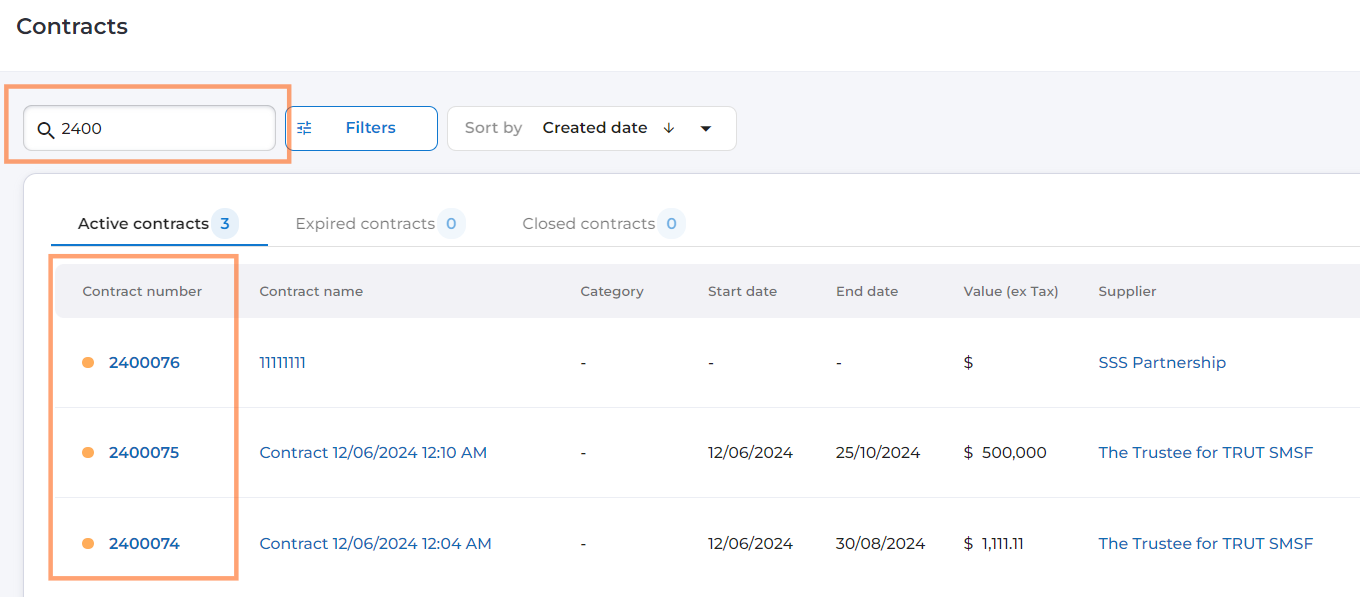1360x597 pixels.
Task: Click the search field containing 2400
Action: (160, 128)
